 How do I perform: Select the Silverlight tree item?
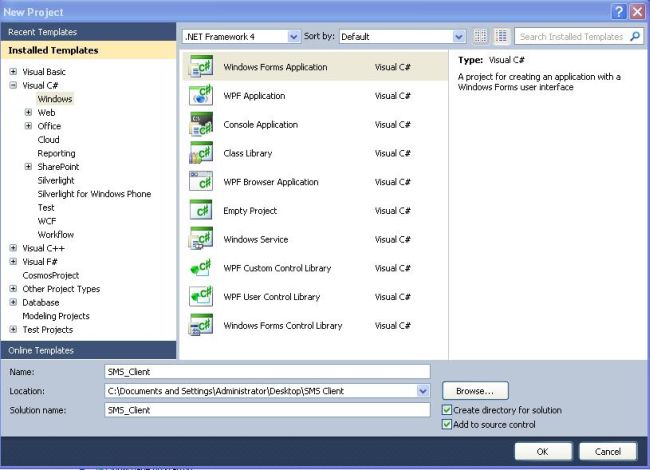[x=56, y=180]
